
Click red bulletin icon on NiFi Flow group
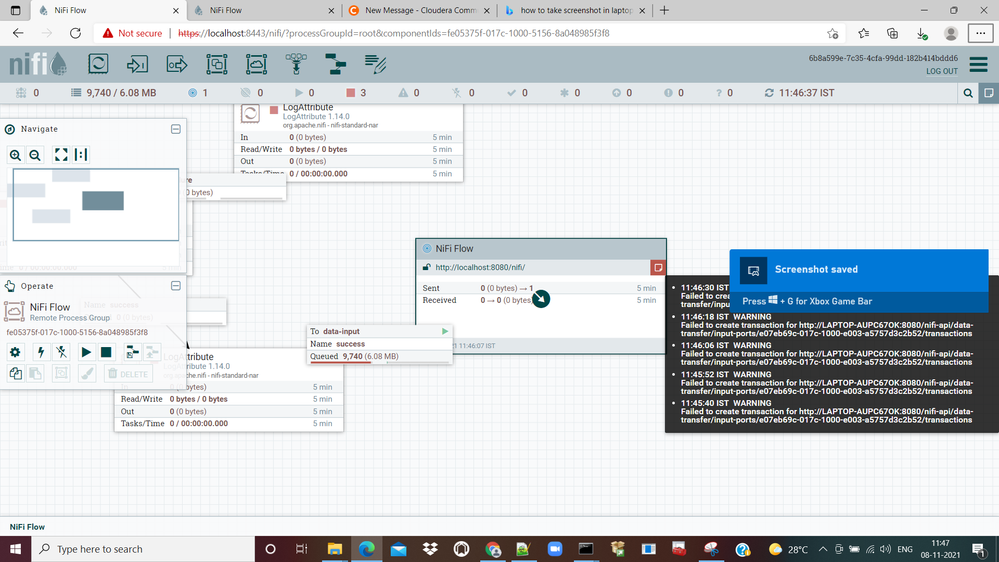[658, 268]
